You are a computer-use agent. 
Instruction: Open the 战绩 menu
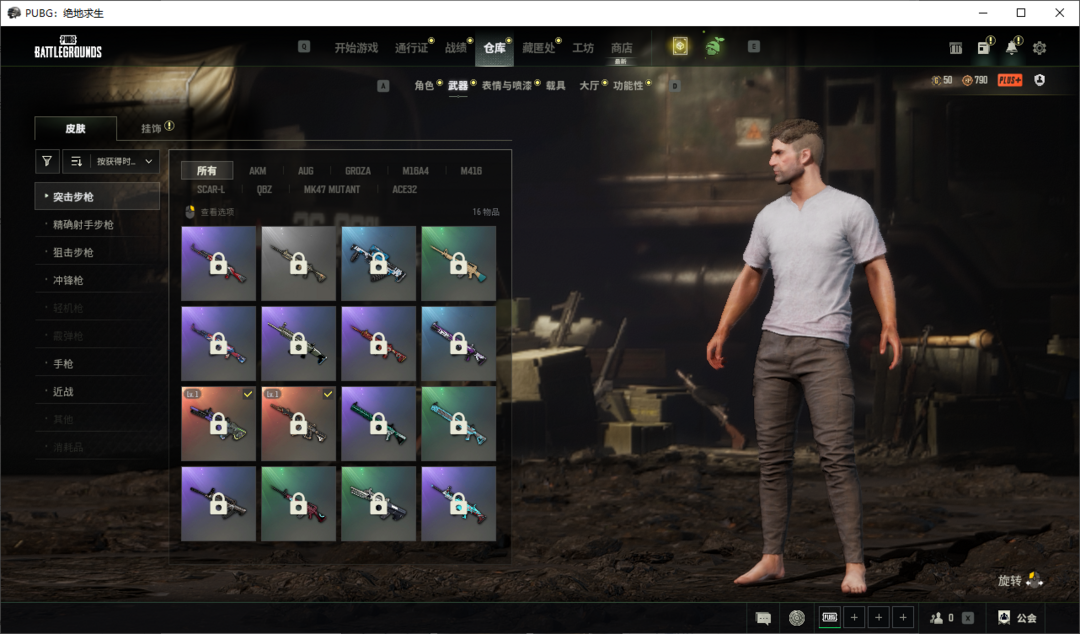pyautogui.click(x=455, y=48)
